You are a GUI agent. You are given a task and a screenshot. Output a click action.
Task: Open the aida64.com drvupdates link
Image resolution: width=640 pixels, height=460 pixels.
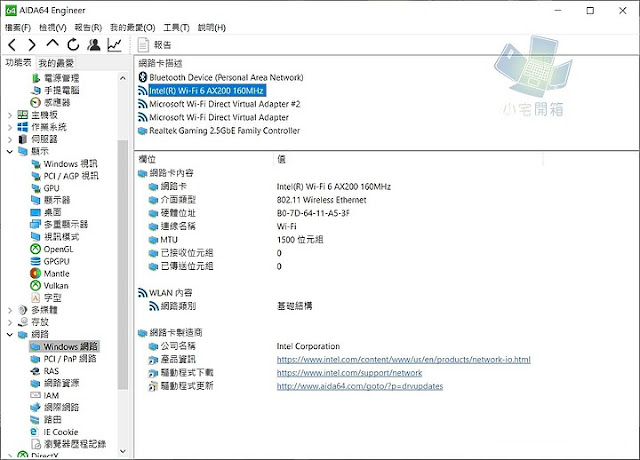click(x=360, y=386)
